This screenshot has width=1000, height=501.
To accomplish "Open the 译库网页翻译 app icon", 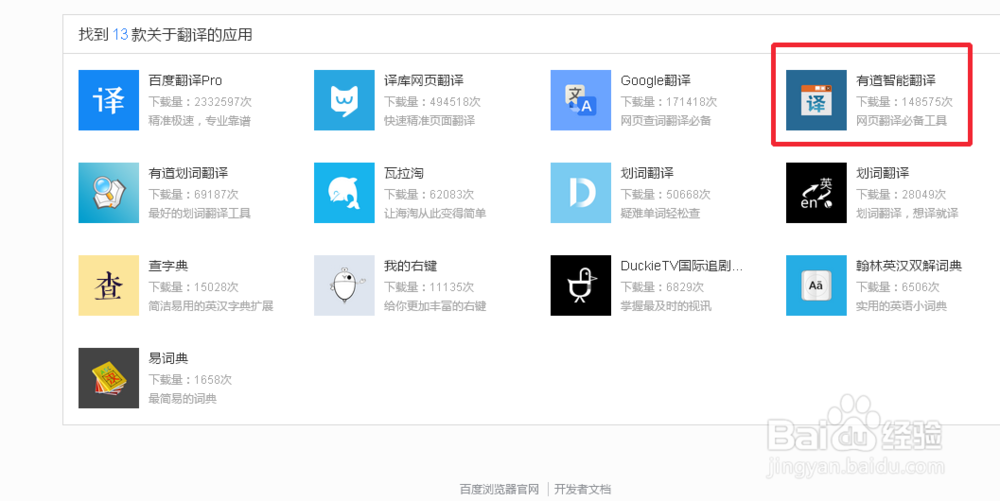I will coord(344,100).
